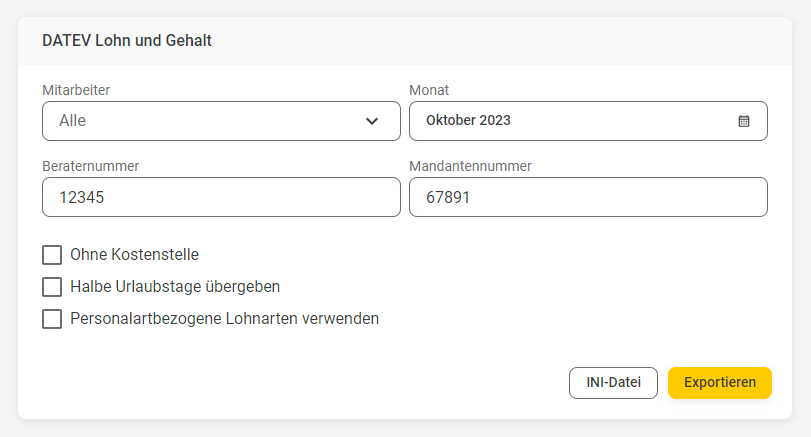Click the 'DATEV Lohn und Gehalt' heading
811x437 pixels.
click(x=127, y=40)
